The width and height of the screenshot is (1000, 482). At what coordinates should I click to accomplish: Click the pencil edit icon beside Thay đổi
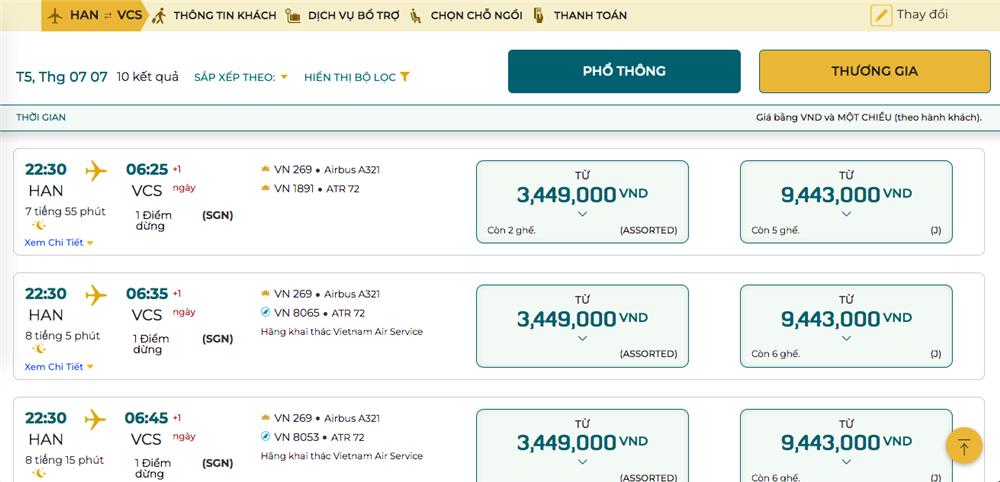pyautogui.click(x=880, y=15)
